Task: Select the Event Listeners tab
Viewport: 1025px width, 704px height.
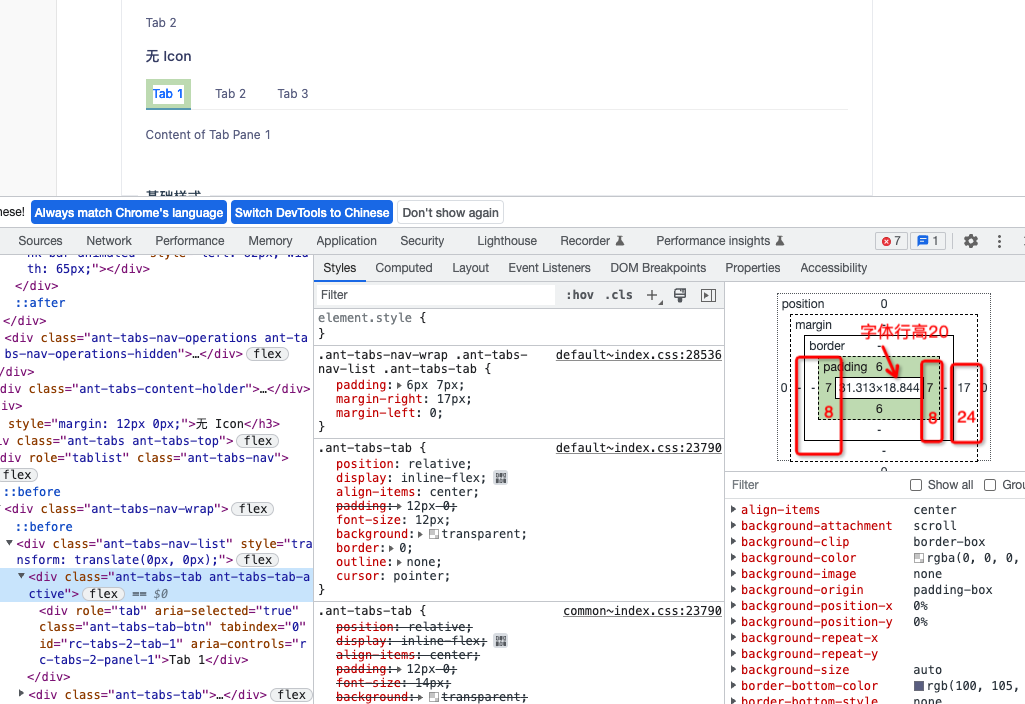Action: coord(549,268)
